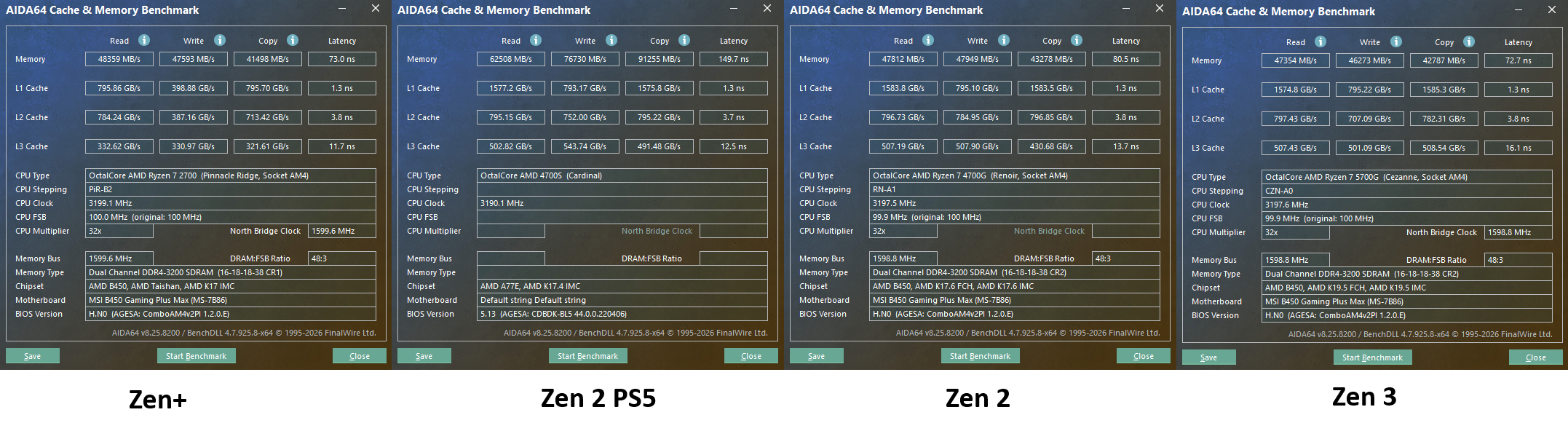This screenshot has height=423, width=1568.
Task: Start Benchmark in the Zen+ window
Action: tap(196, 356)
